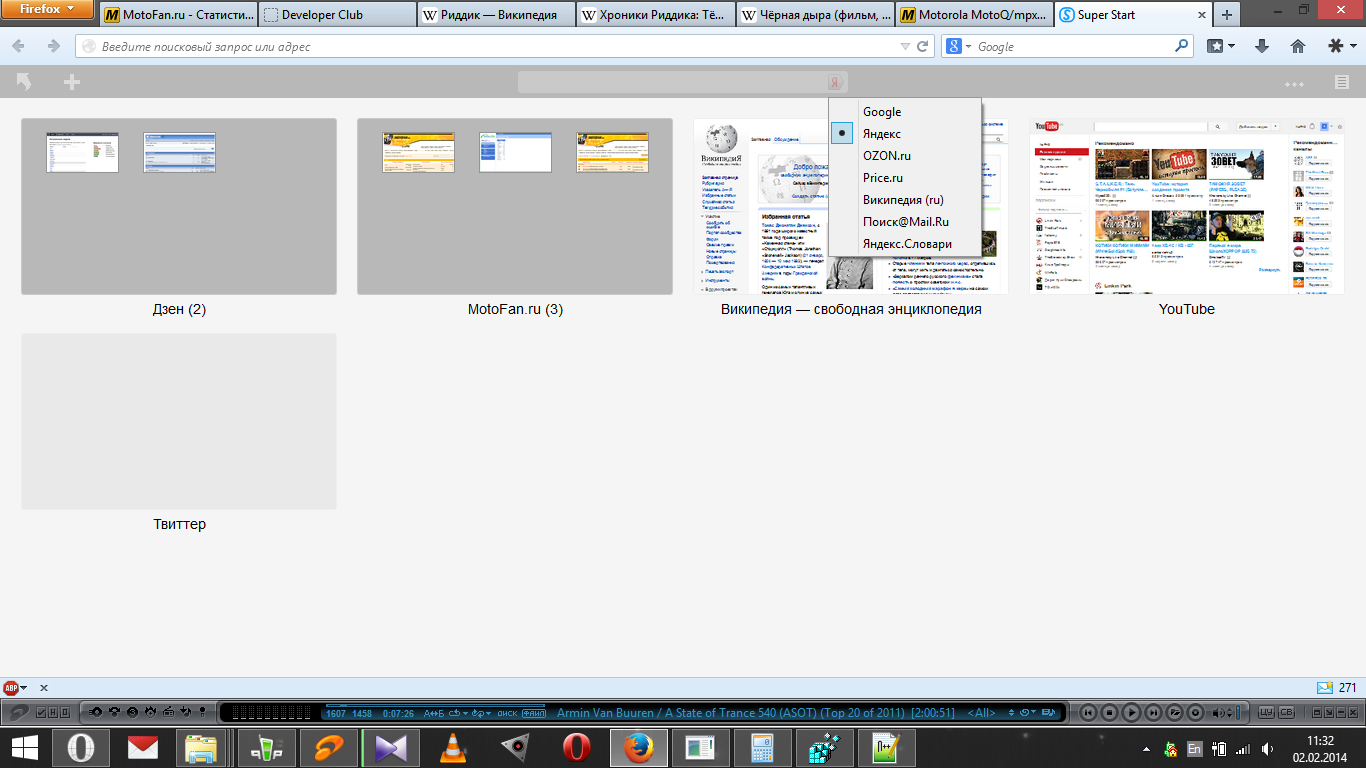This screenshot has height=768, width=1366.
Task: Click the Super Start search field
Action: pyautogui.click(x=672, y=82)
